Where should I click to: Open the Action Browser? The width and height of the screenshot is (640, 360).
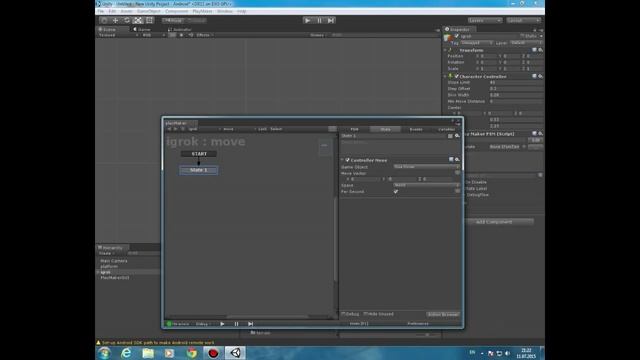[x=443, y=314]
